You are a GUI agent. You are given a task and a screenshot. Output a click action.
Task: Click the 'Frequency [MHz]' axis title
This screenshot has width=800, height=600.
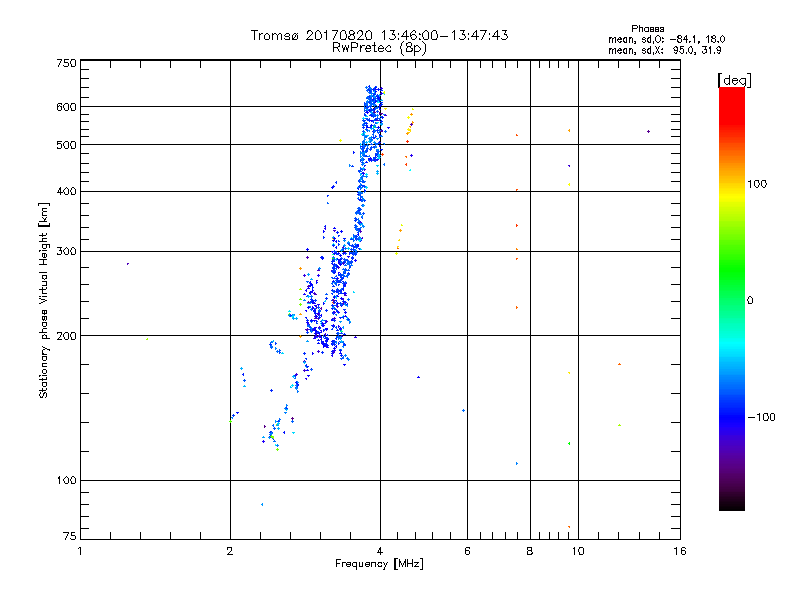pos(379,564)
